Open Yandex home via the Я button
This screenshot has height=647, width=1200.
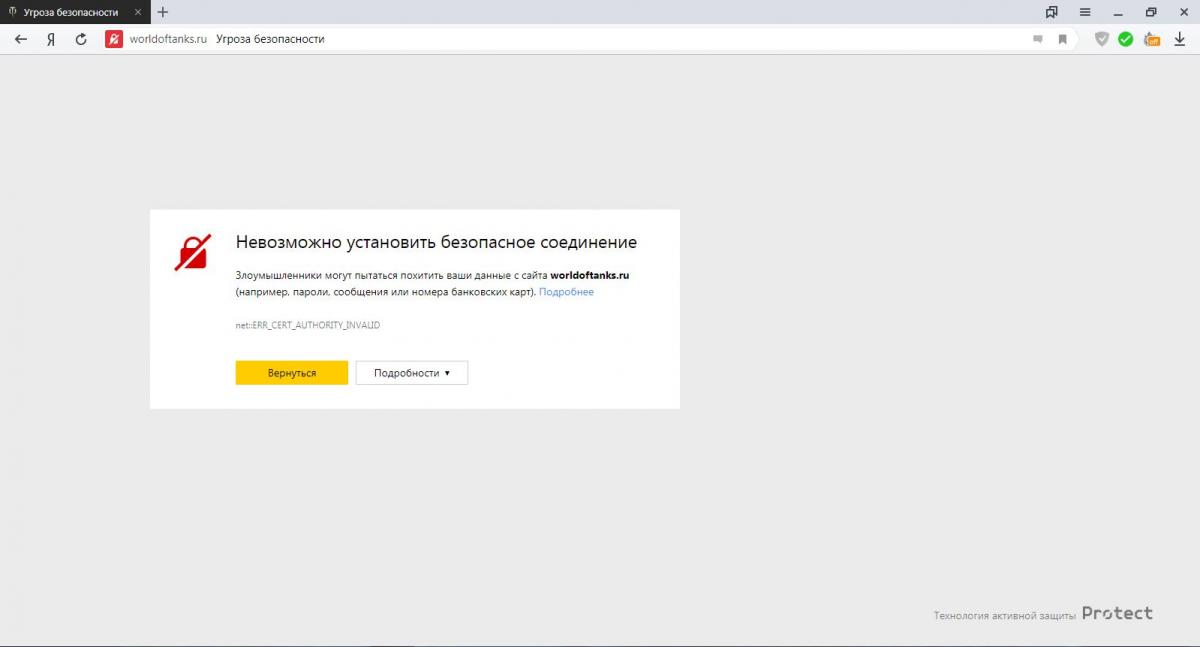[x=50, y=39]
